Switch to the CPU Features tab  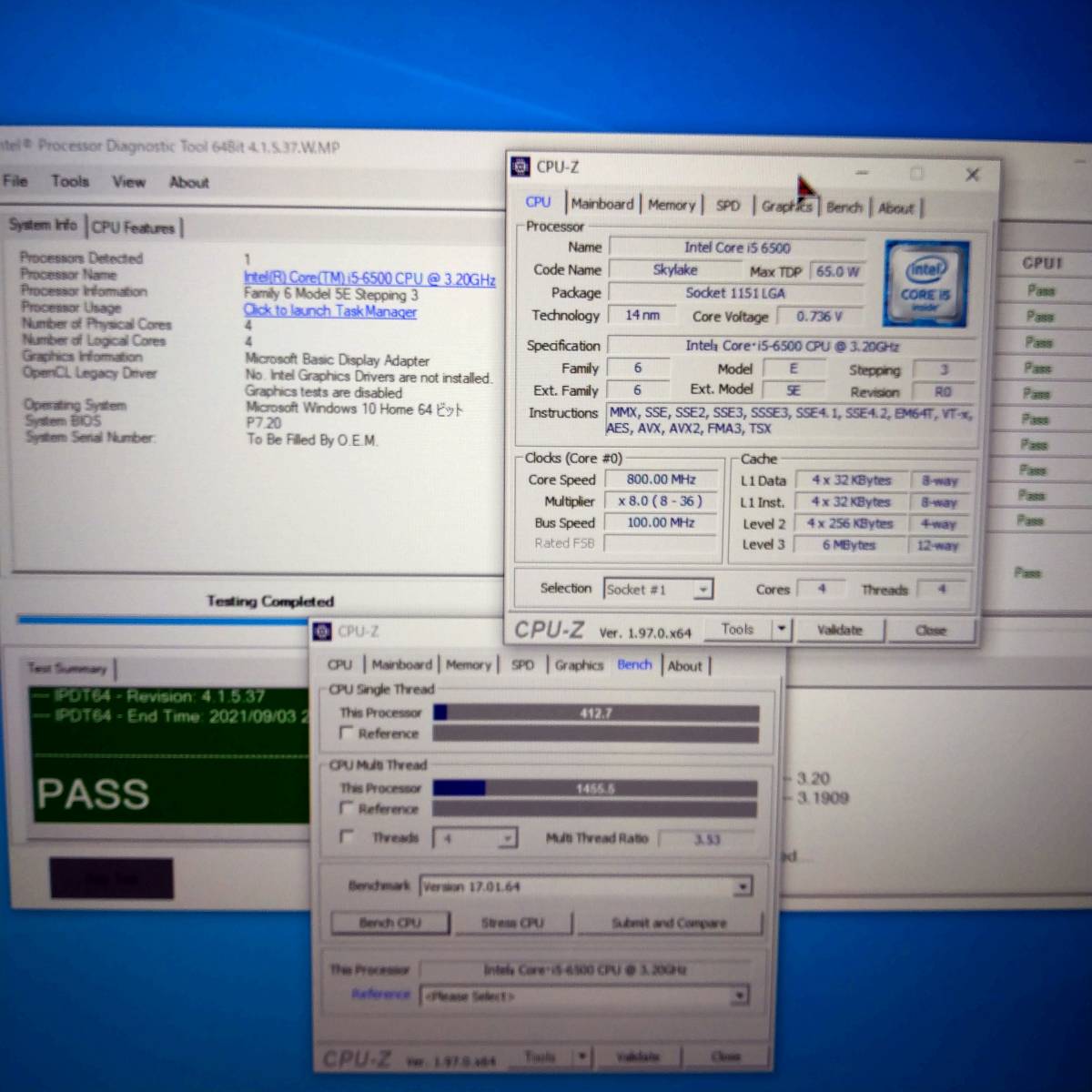133,227
